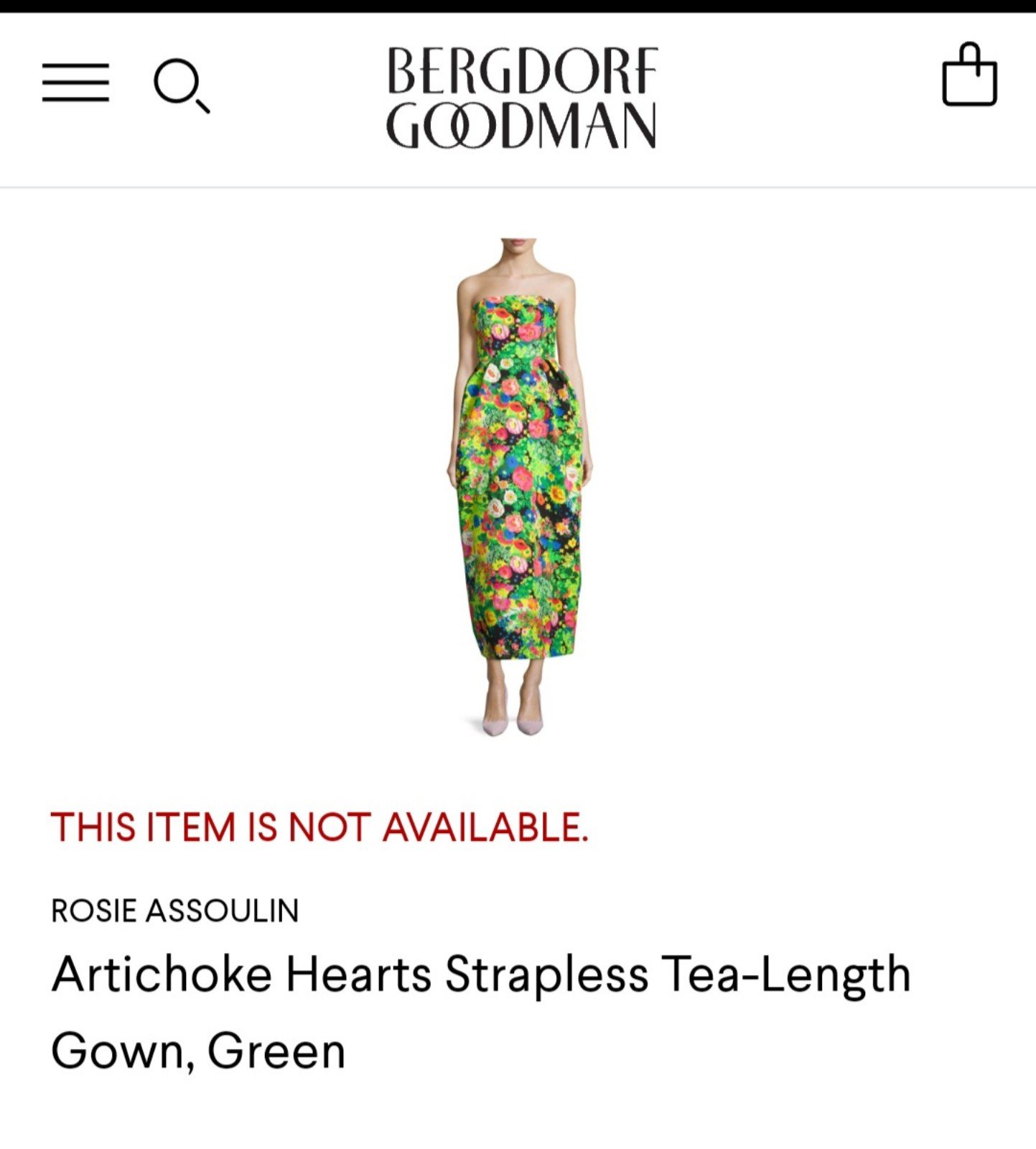Open the shopping bag

tap(969, 75)
